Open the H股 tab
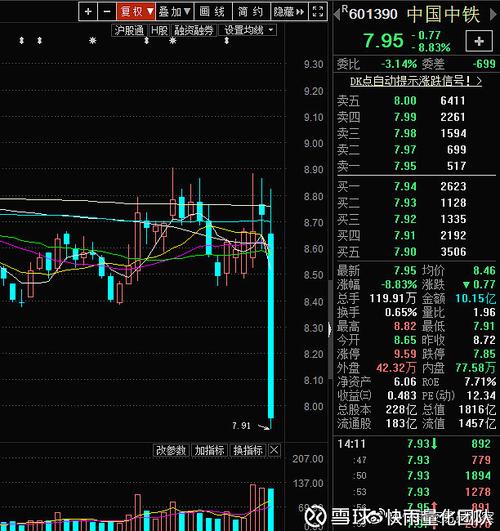500x531 pixels. tap(159, 30)
